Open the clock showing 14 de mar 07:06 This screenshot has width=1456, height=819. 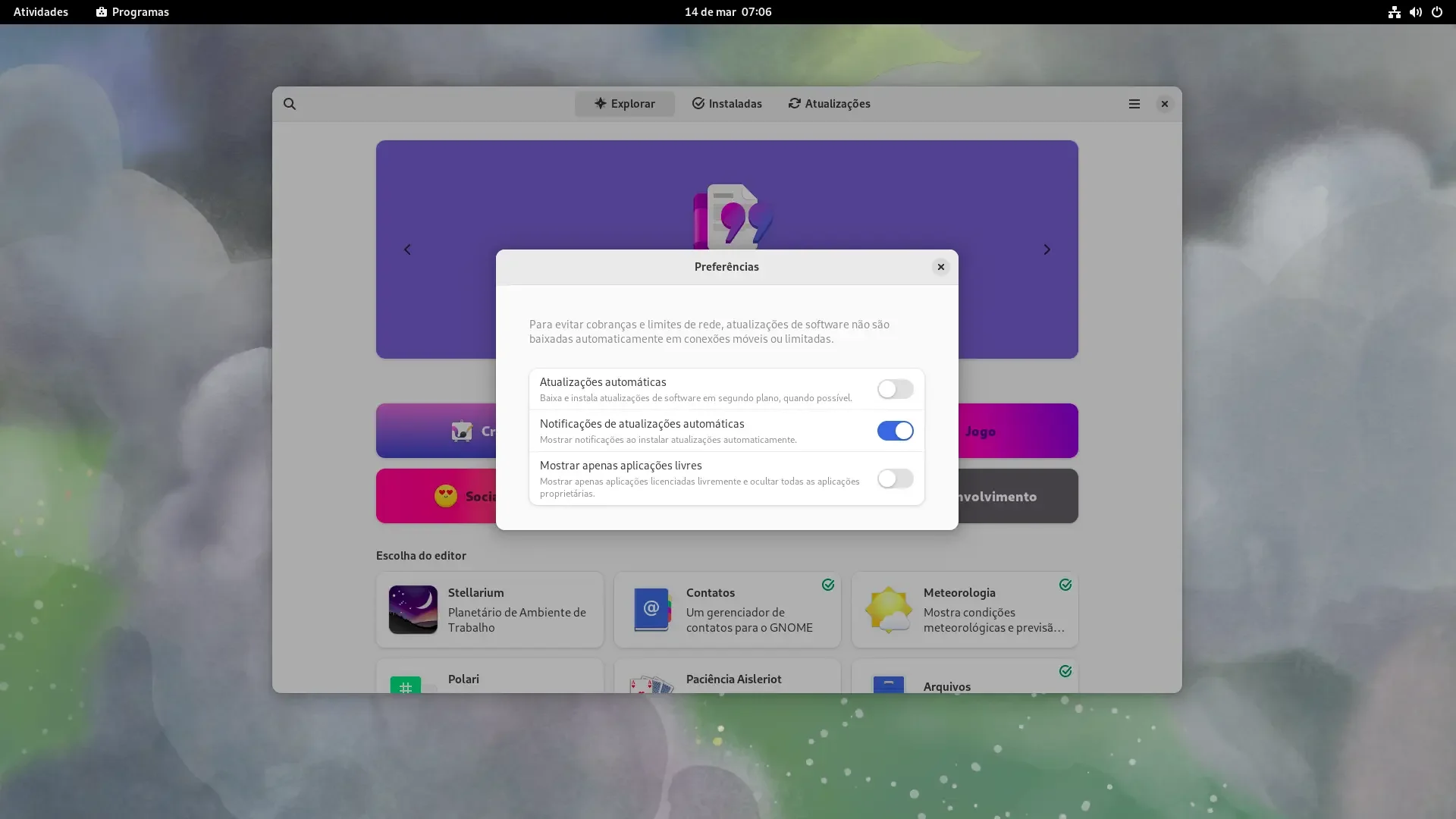(x=728, y=12)
